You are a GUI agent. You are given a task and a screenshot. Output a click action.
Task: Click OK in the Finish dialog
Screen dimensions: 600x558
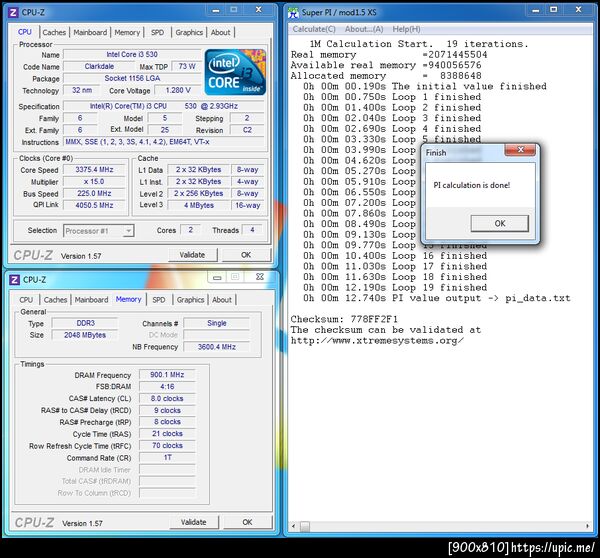[x=500, y=224]
